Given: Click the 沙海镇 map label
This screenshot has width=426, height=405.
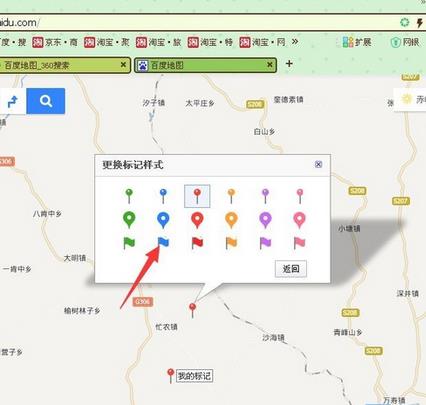Looking at the screenshot, I should [x=273, y=338].
